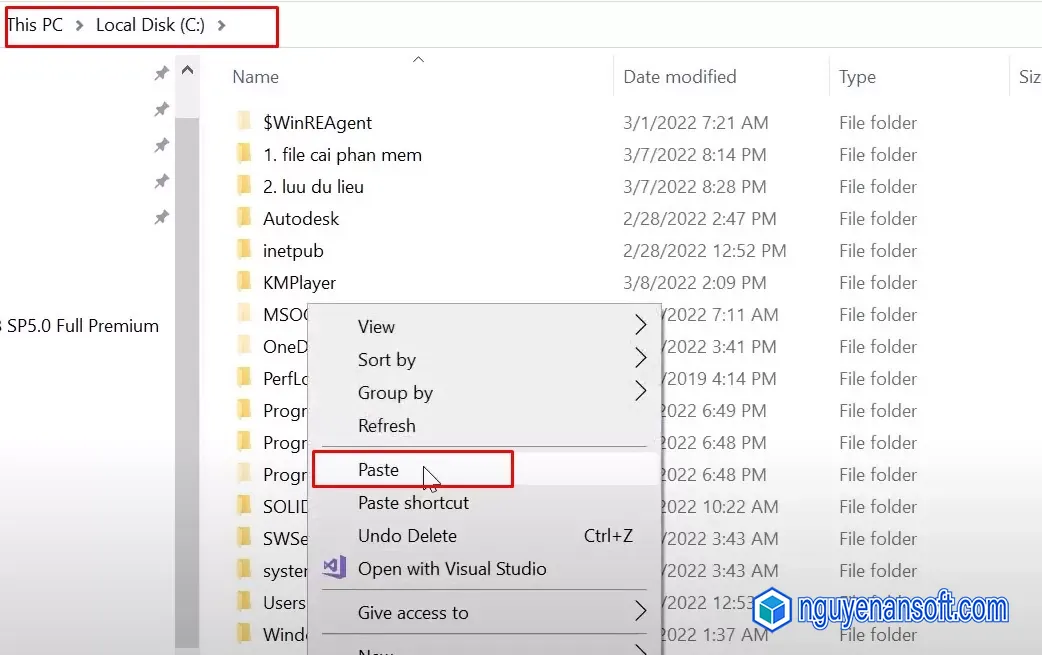Image resolution: width=1042 pixels, height=655 pixels.
Task: Choose Paste from the context menu
Action: pos(379,469)
